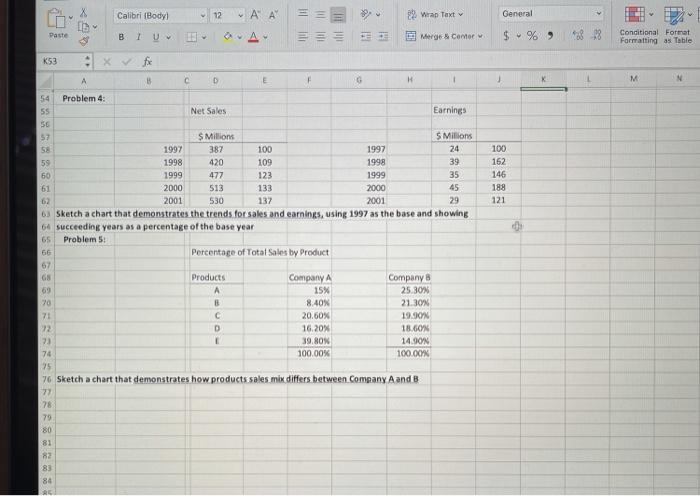Toggle underline formatting

(x=156, y=37)
